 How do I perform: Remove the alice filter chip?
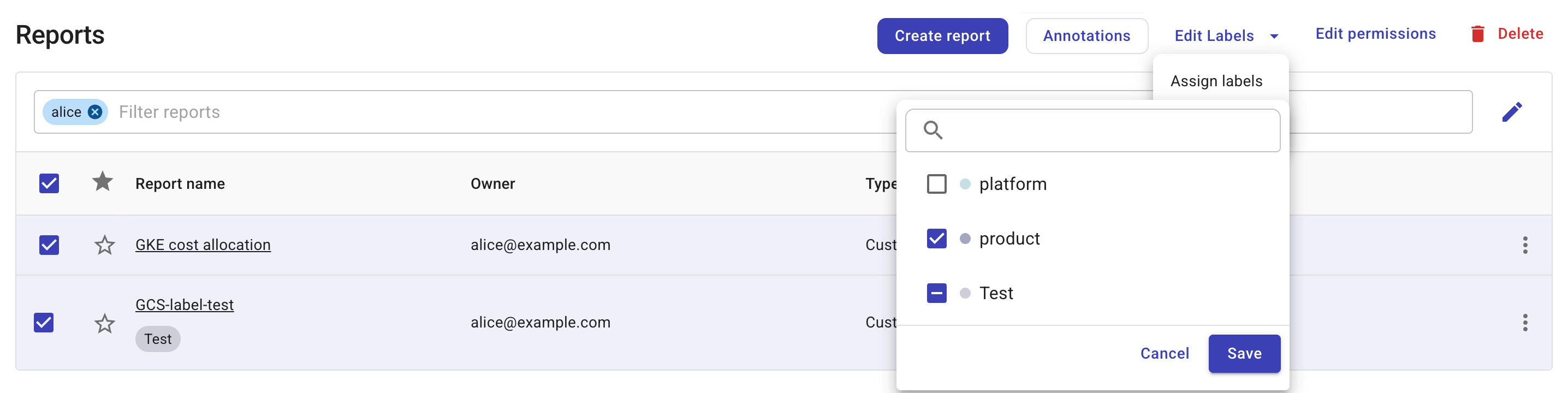[95, 112]
